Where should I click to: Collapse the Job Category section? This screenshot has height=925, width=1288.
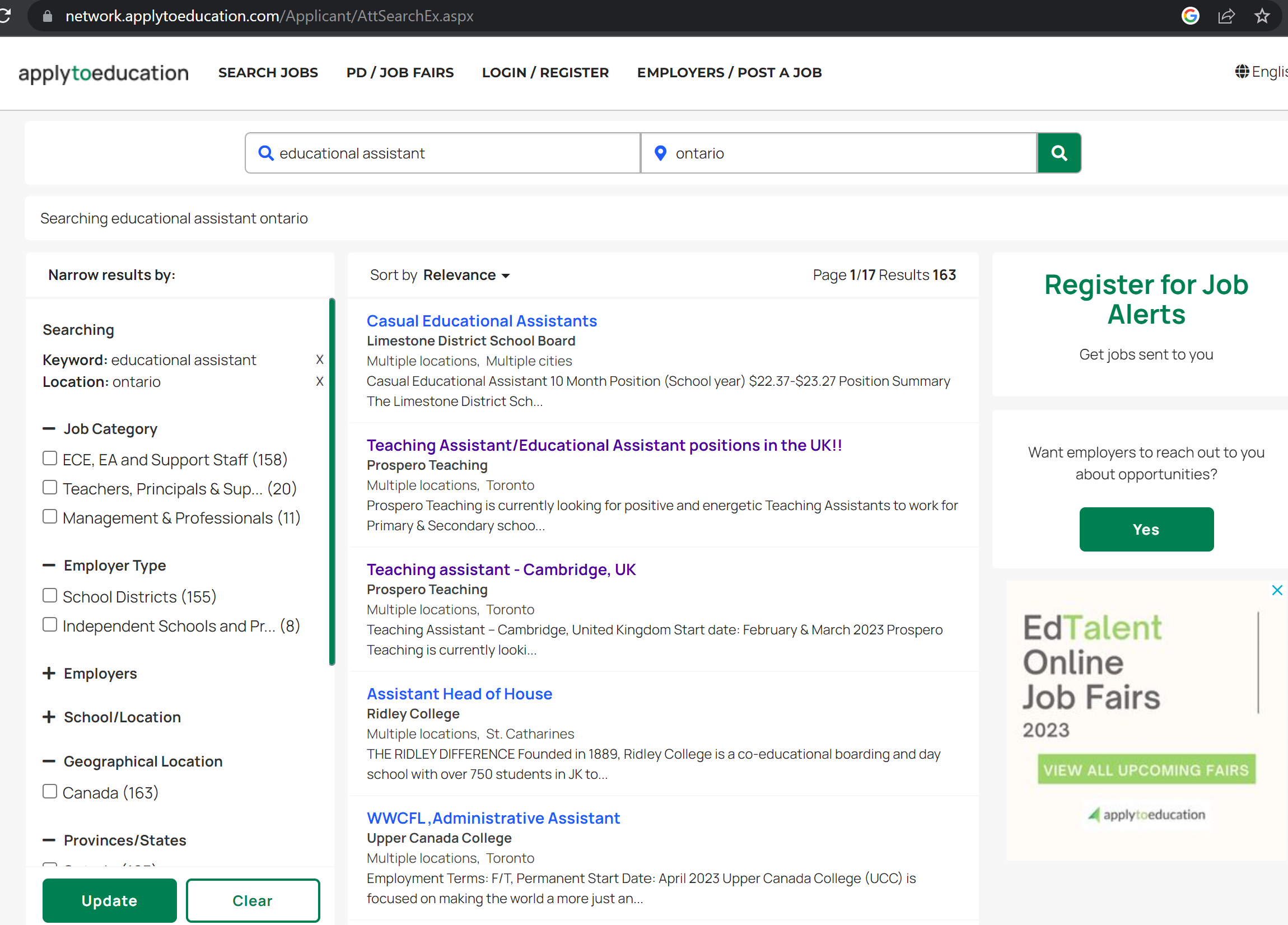(x=49, y=429)
